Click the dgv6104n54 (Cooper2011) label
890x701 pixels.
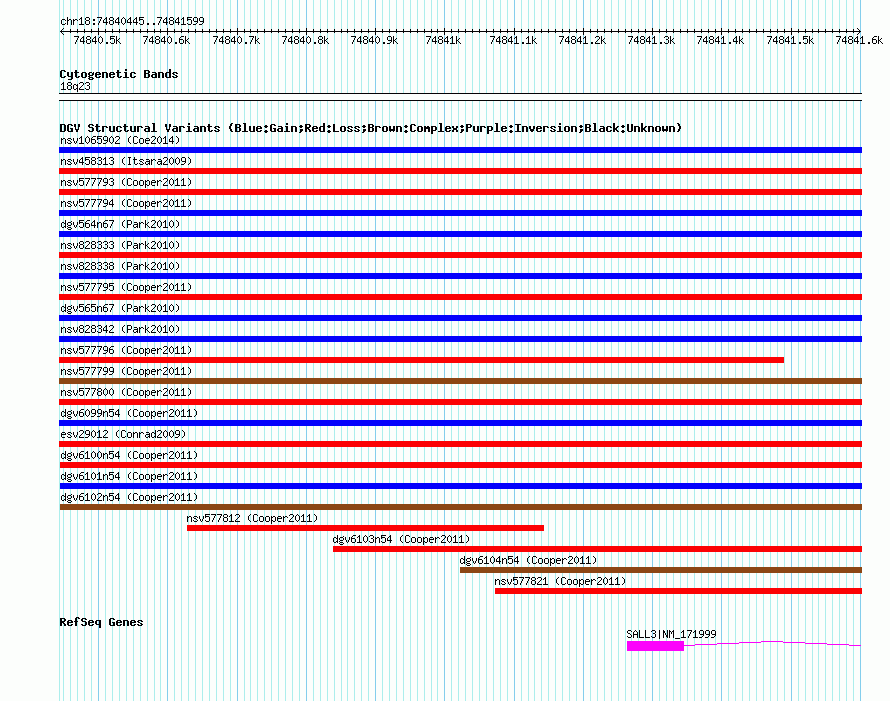[527, 560]
